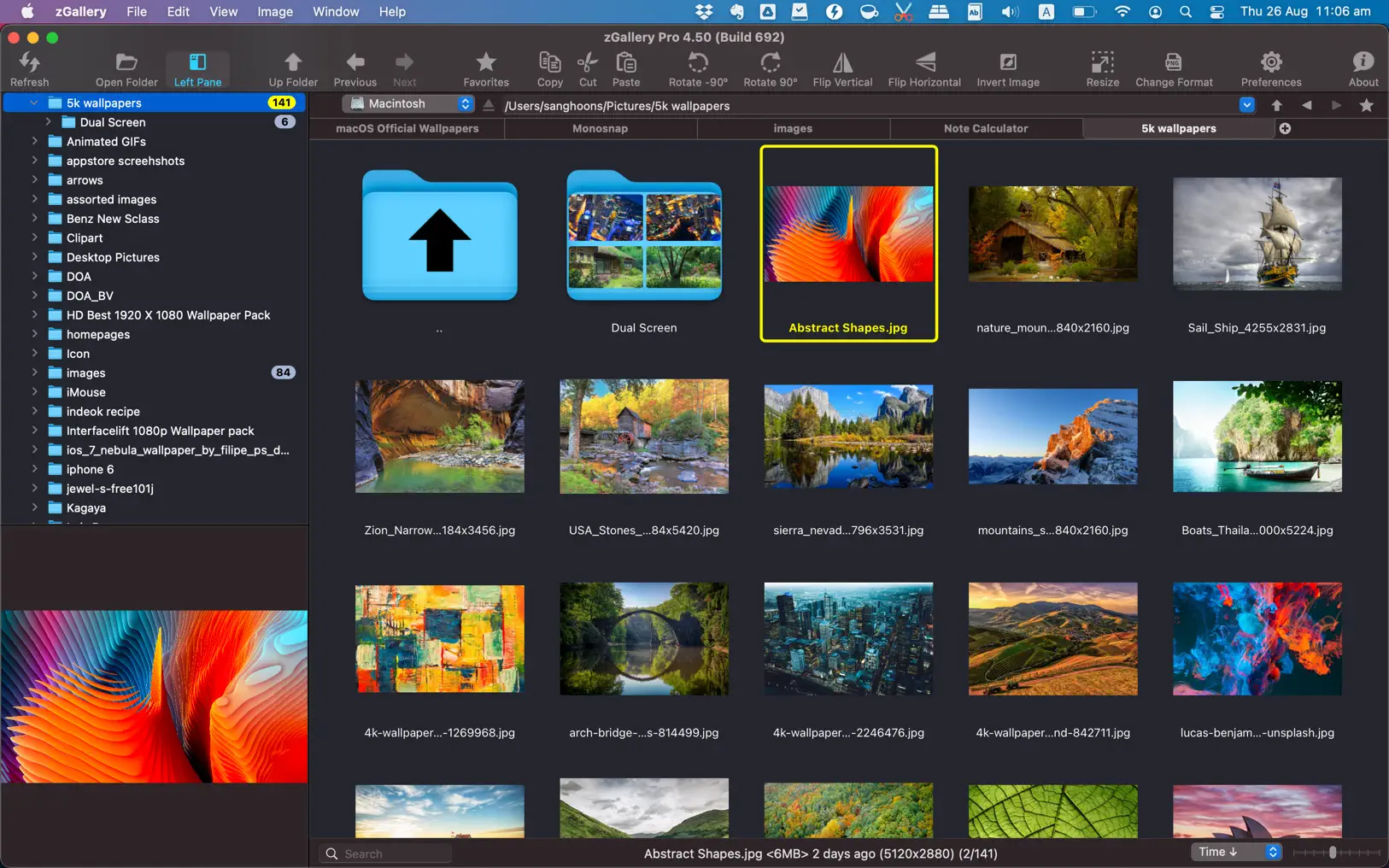Switch to macOS Official Wallpapers tab
1389x868 pixels.
(407, 128)
